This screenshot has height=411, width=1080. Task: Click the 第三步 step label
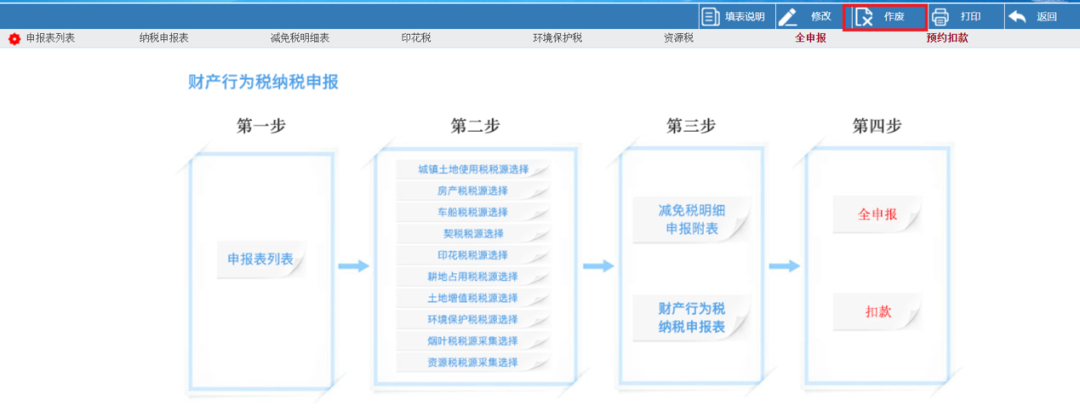tap(691, 126)
